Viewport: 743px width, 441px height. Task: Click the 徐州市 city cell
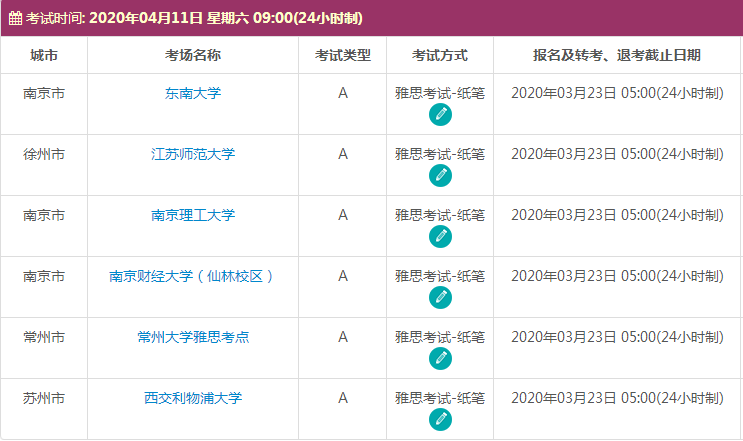pos(44,154)
